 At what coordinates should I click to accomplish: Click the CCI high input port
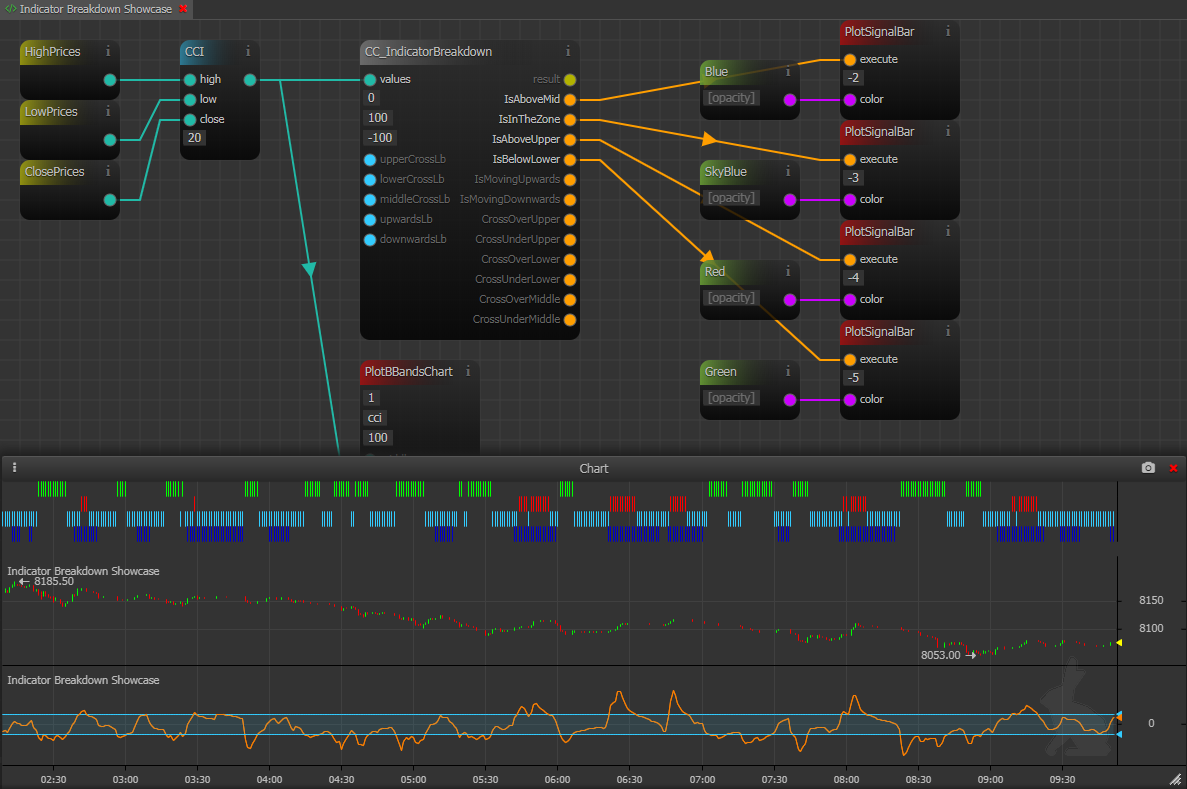[190, 80]
